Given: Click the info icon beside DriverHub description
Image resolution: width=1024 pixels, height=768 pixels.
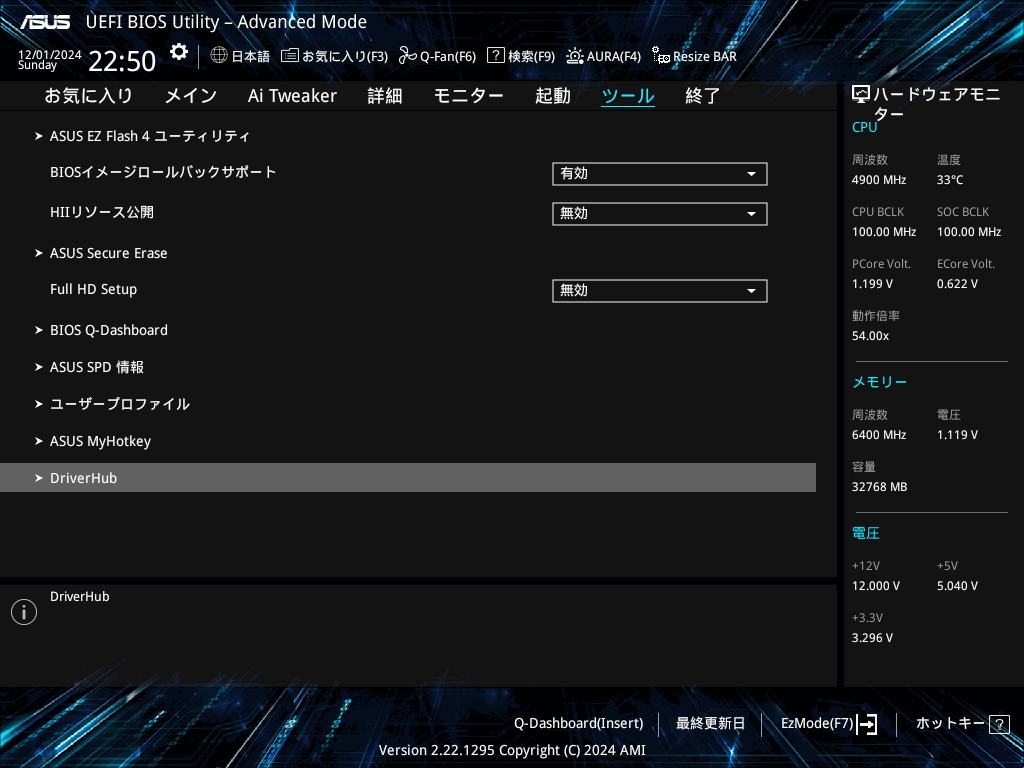Looking at the screenshot, I should [x=24, y=612].
